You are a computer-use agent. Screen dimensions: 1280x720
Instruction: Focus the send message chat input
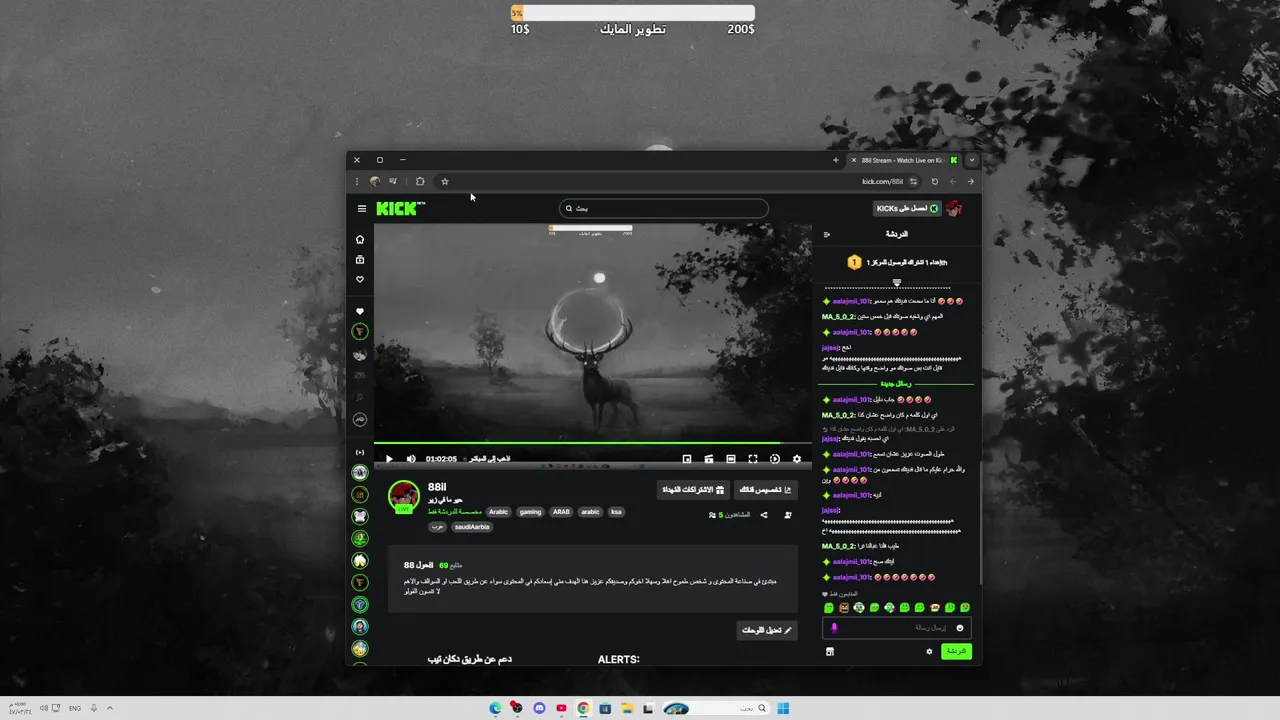click(x=895, y=628)
